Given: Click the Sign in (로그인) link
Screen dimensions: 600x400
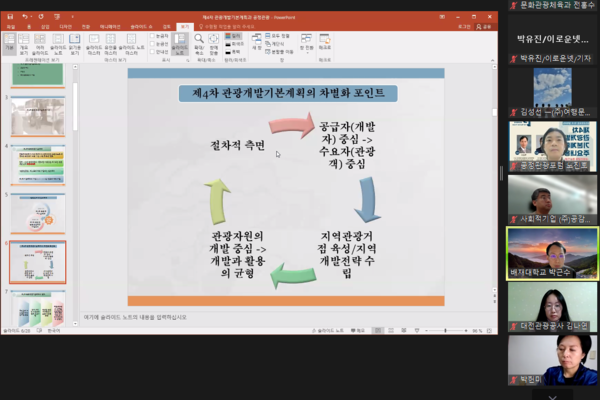Looking at the screenshot, I should (464, 27).
